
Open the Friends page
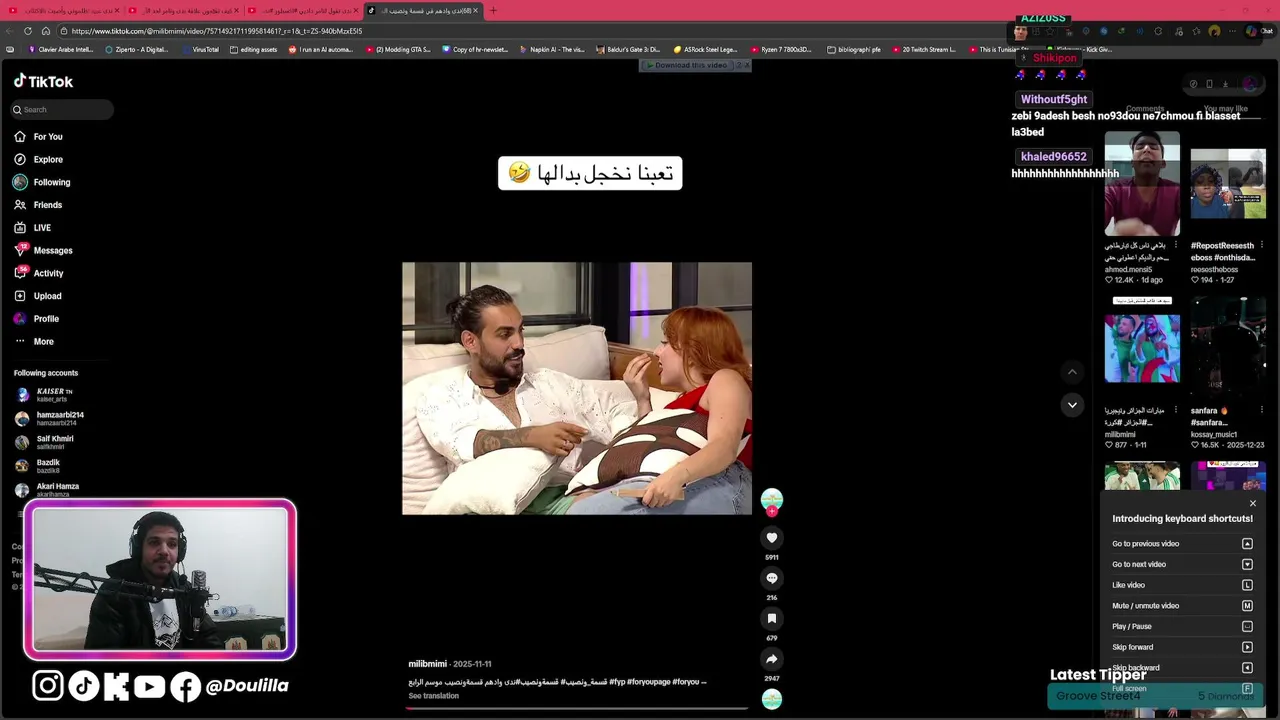38,205
